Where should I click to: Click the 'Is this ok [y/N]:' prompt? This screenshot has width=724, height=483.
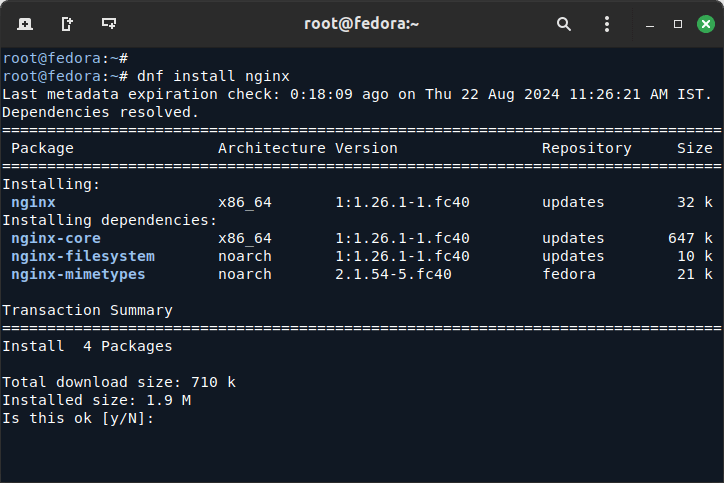click(78, 418)
